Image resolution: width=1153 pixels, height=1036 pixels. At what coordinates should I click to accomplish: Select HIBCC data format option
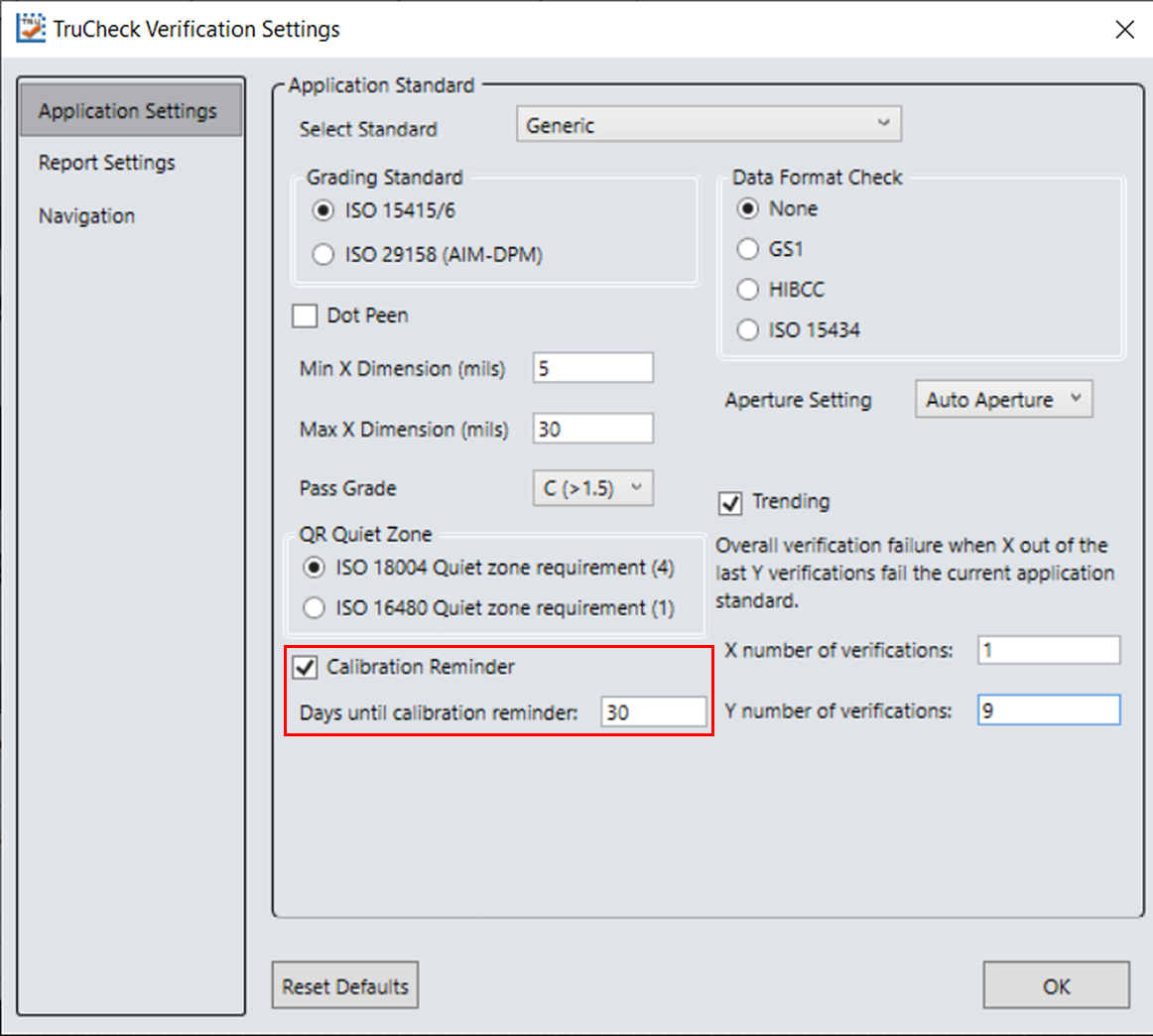tap(748, 290)
